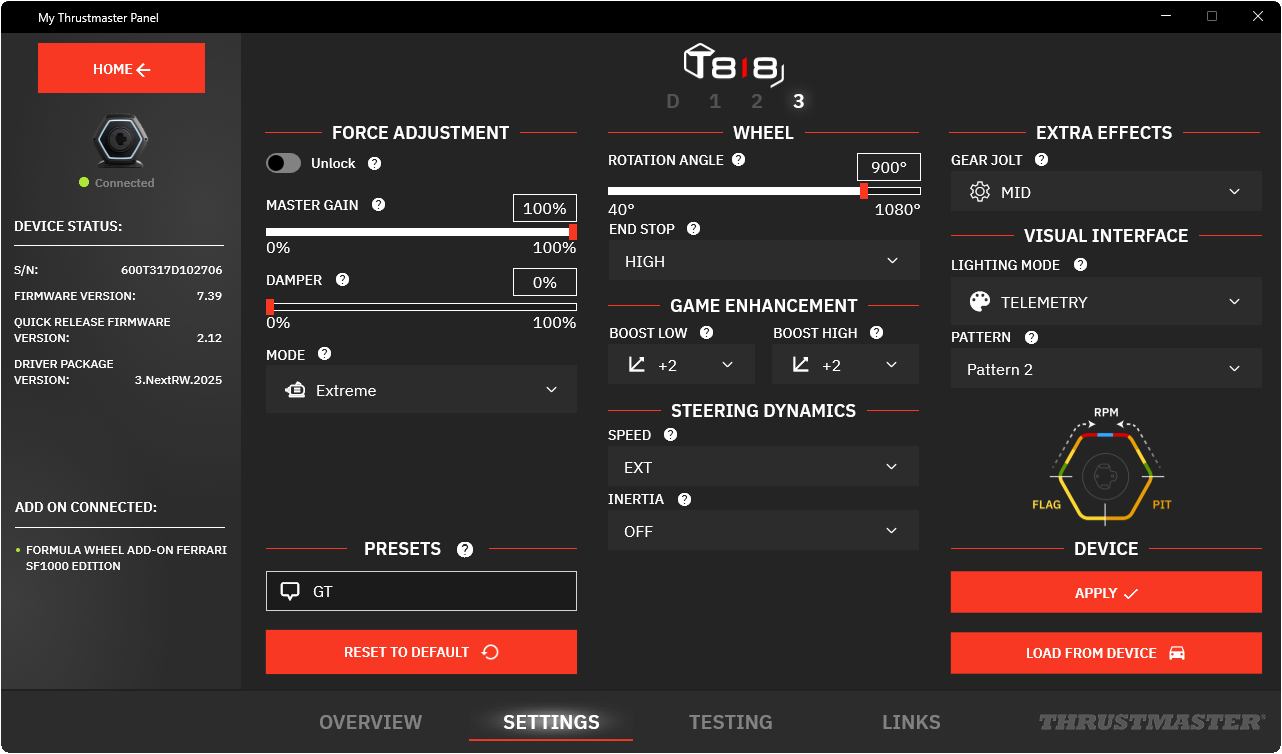Click the help icon next to Master Gain
The width and height of the screenshot is (1282, 754).
[x=378, y=205]
